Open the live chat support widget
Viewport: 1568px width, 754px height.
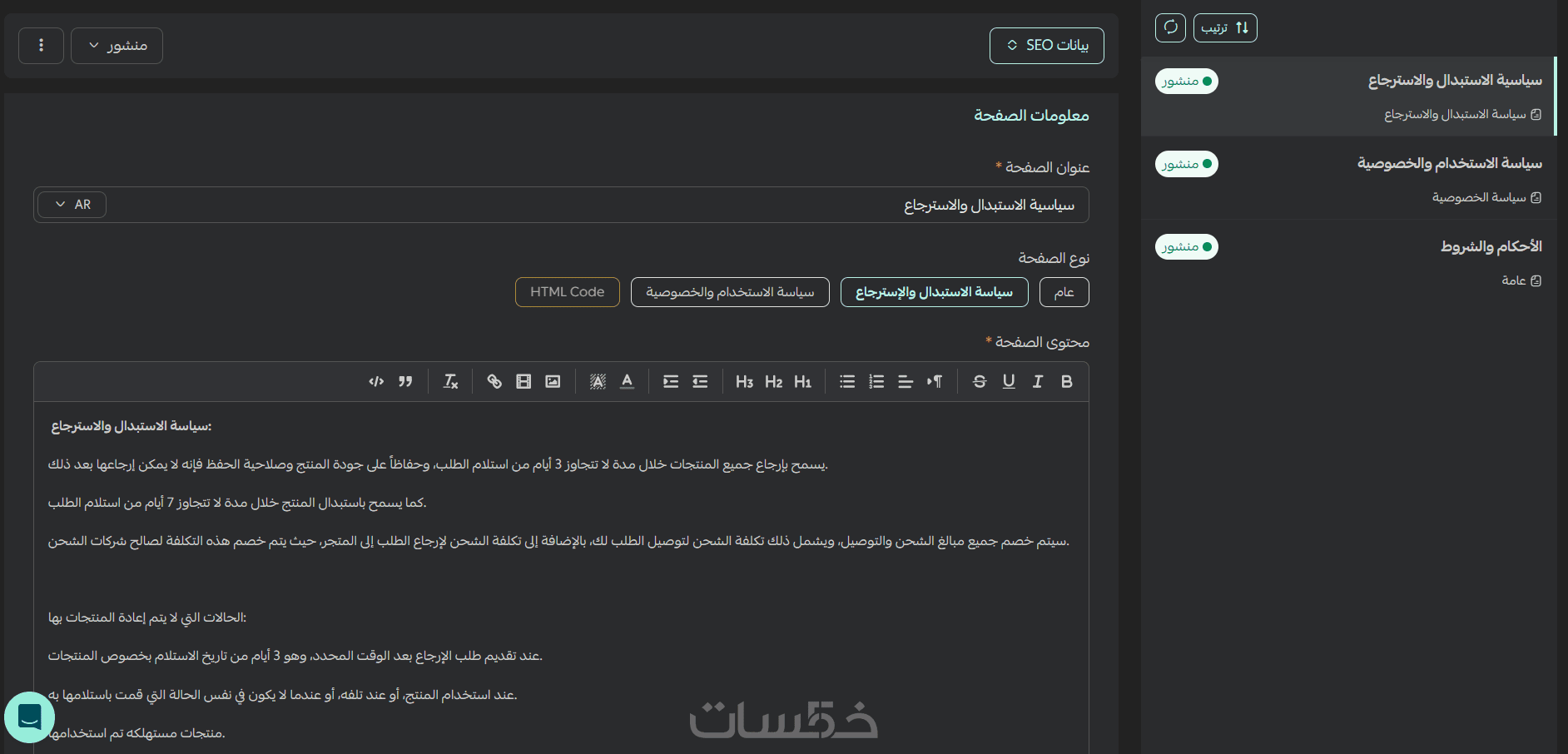tap(30, 717)
